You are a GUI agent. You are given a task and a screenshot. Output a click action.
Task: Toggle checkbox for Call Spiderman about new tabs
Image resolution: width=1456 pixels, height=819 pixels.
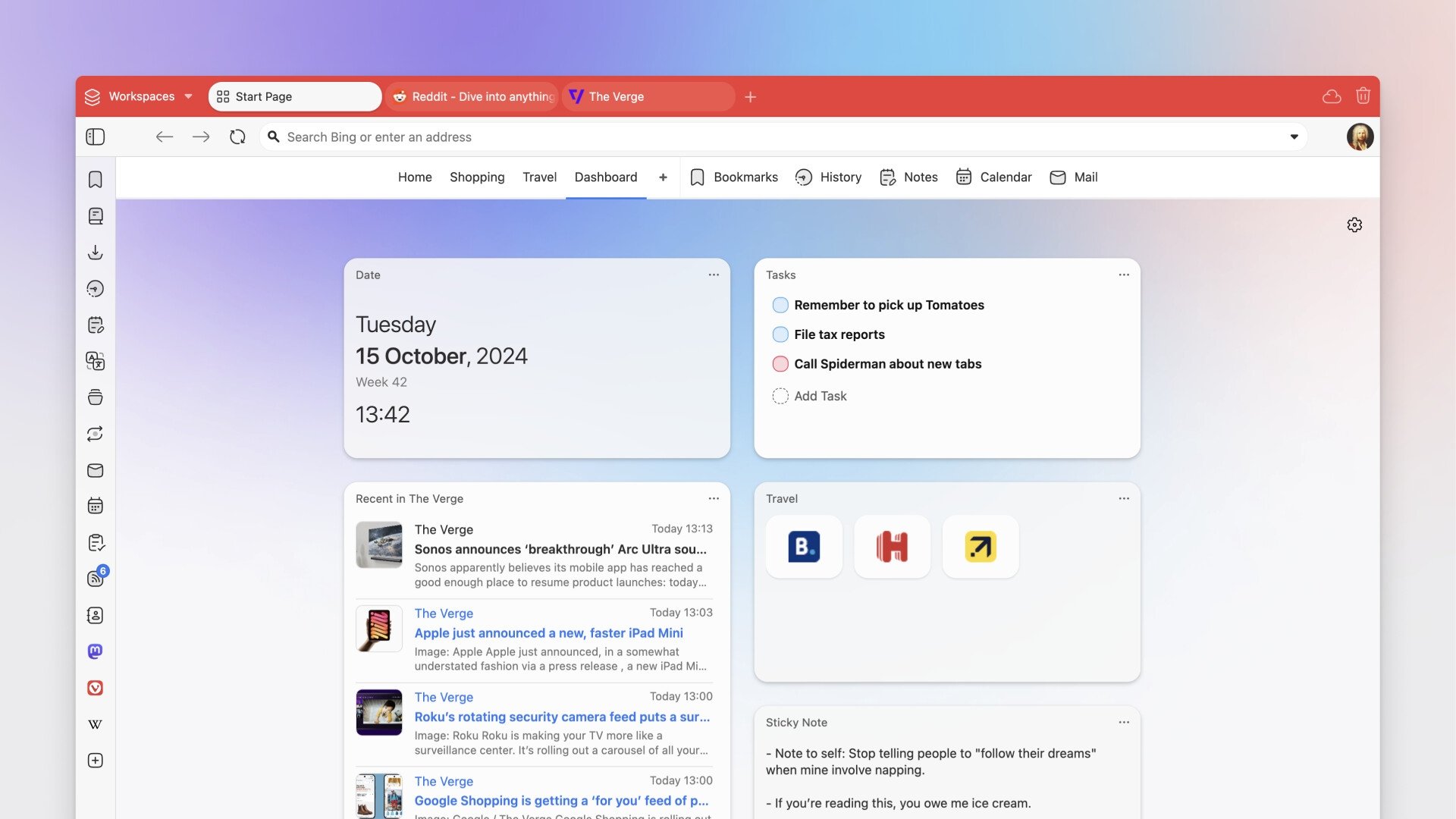(779, 364)
